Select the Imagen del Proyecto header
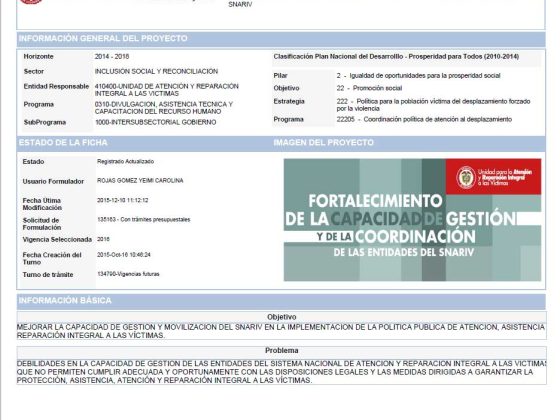The width and height of the screenshot is (560, 420). click(x=323, y=142)
